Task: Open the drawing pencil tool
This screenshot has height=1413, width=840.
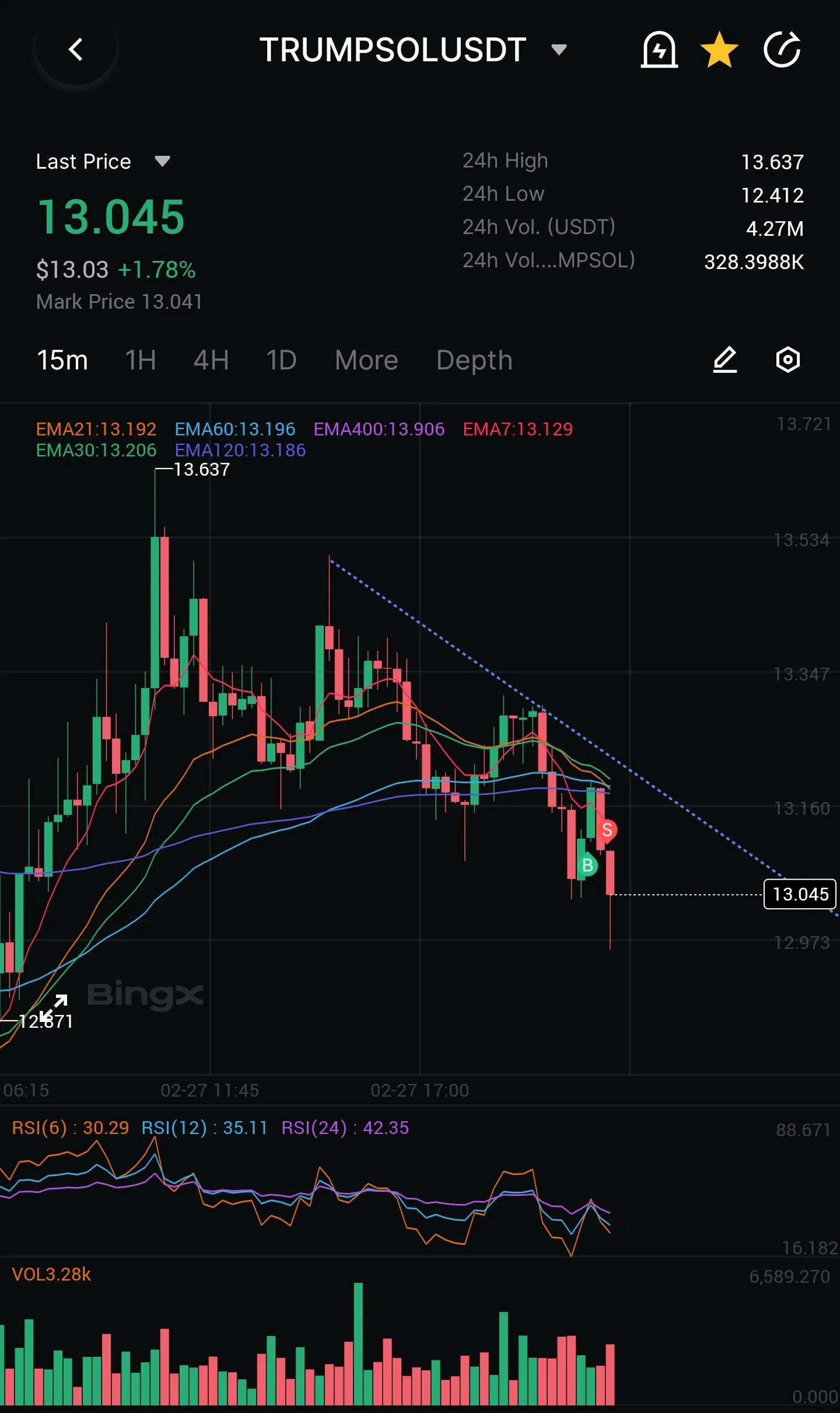Action: [x=725, y=360]
